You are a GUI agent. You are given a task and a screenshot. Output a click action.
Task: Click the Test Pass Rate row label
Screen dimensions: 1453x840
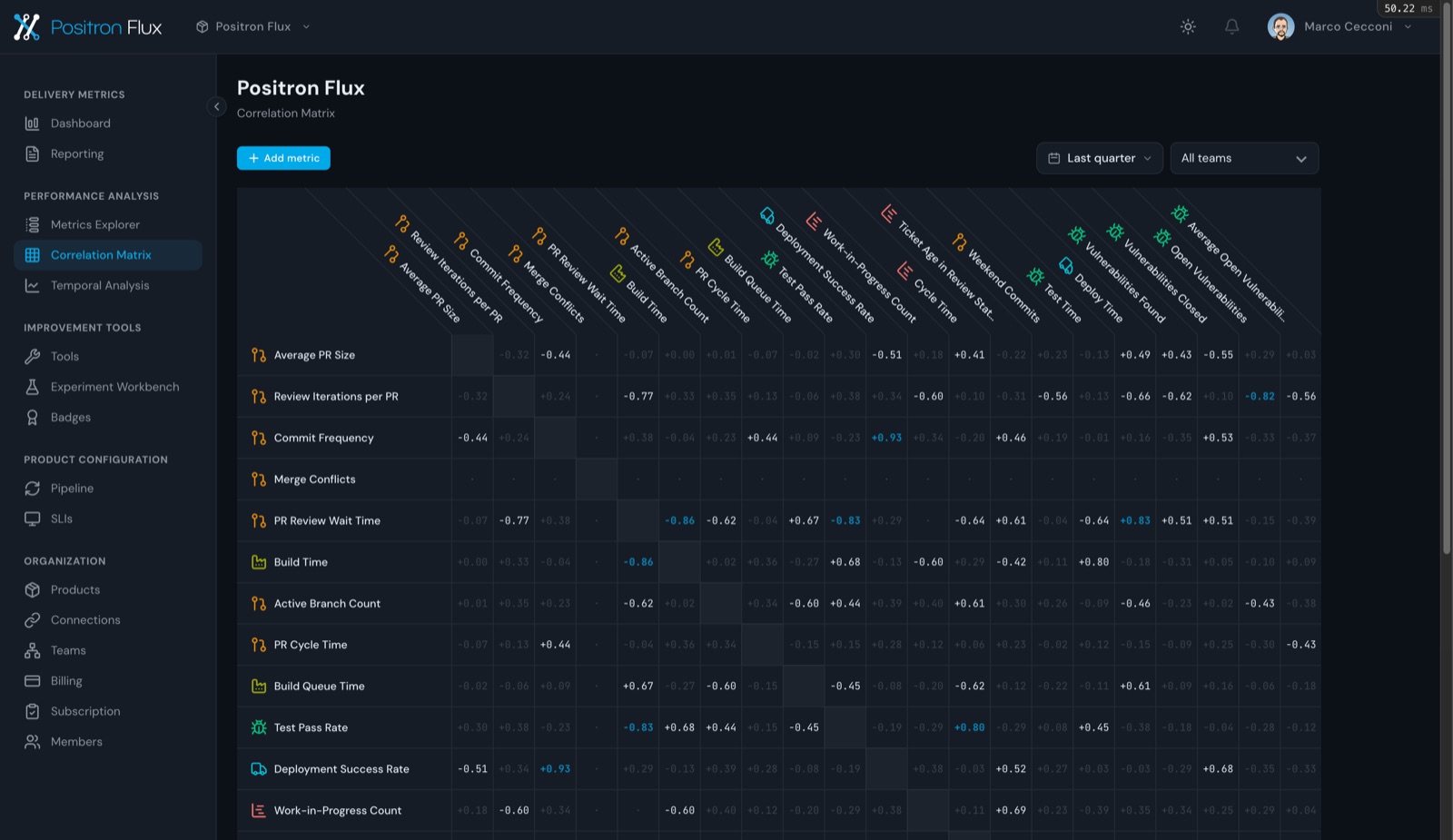click(x=311, y=727)
